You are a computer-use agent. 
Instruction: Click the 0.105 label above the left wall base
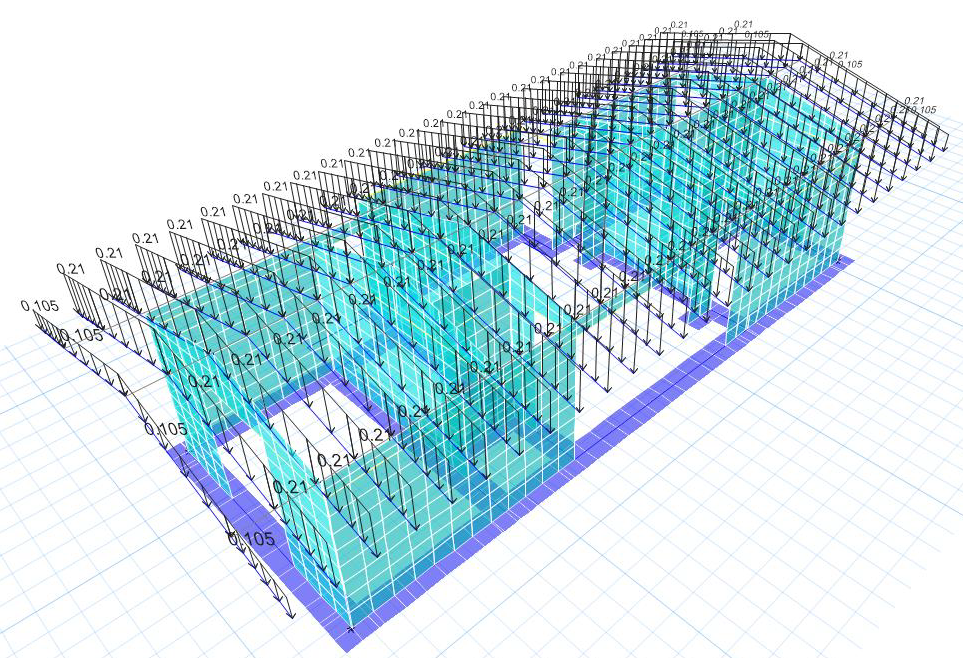[165, 429]
